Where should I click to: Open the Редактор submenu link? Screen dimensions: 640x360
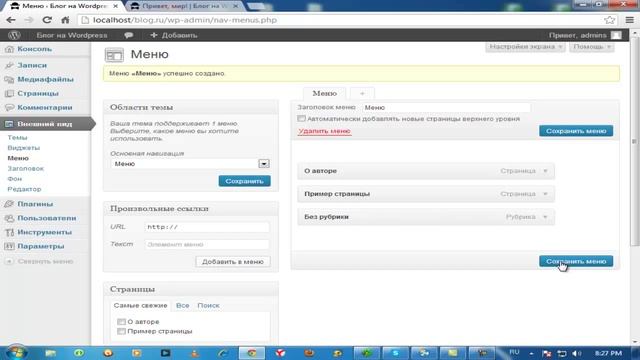click(x=24, y=189)
